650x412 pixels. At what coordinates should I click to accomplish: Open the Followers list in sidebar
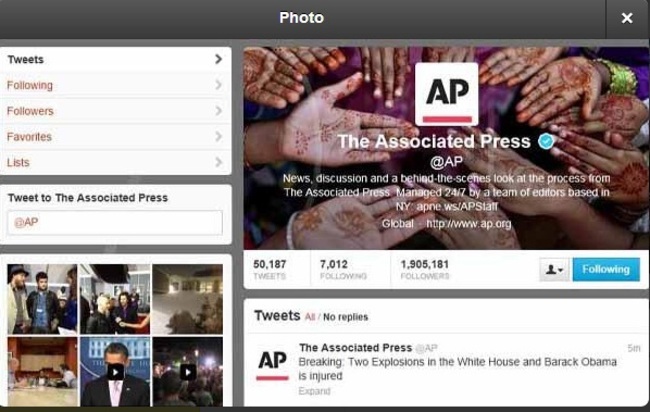(116, 111)
